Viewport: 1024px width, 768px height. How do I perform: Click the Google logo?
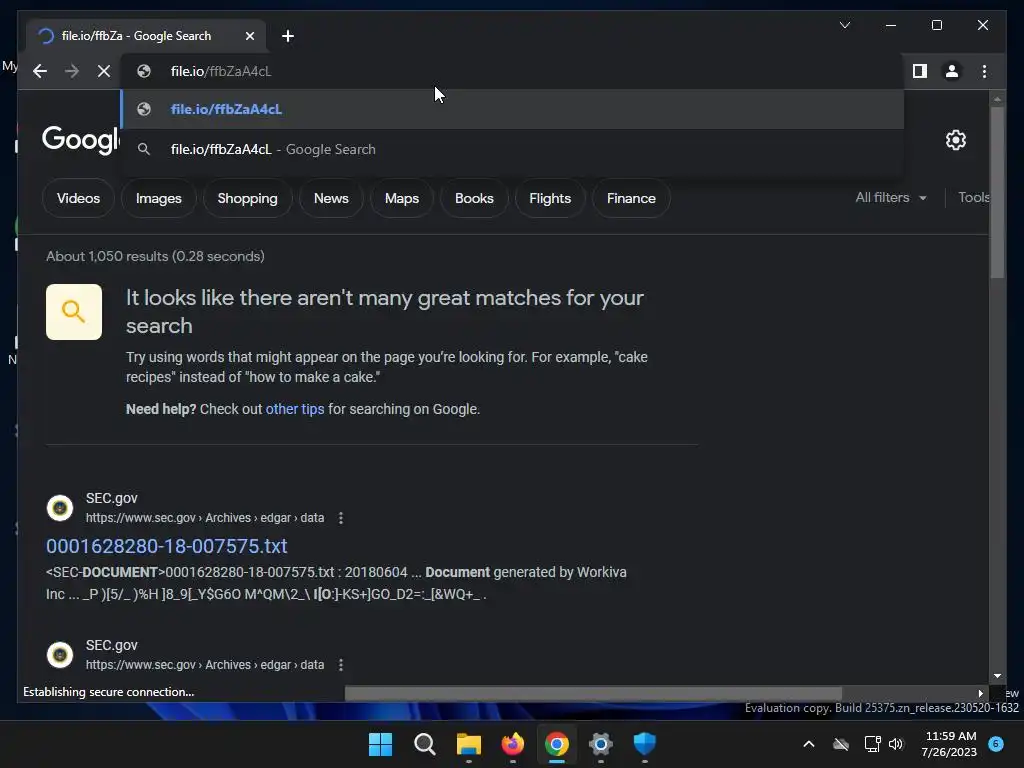coord(80,140)
